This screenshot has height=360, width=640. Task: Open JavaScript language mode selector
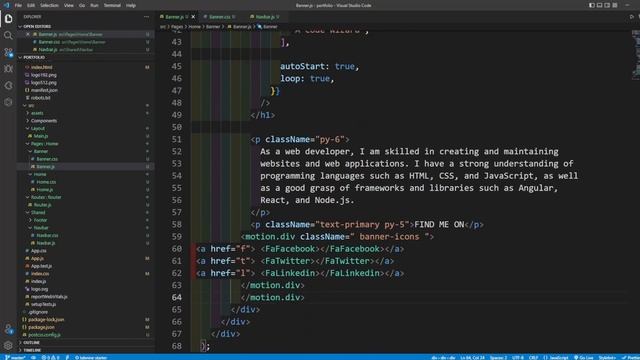coord(556,358)
